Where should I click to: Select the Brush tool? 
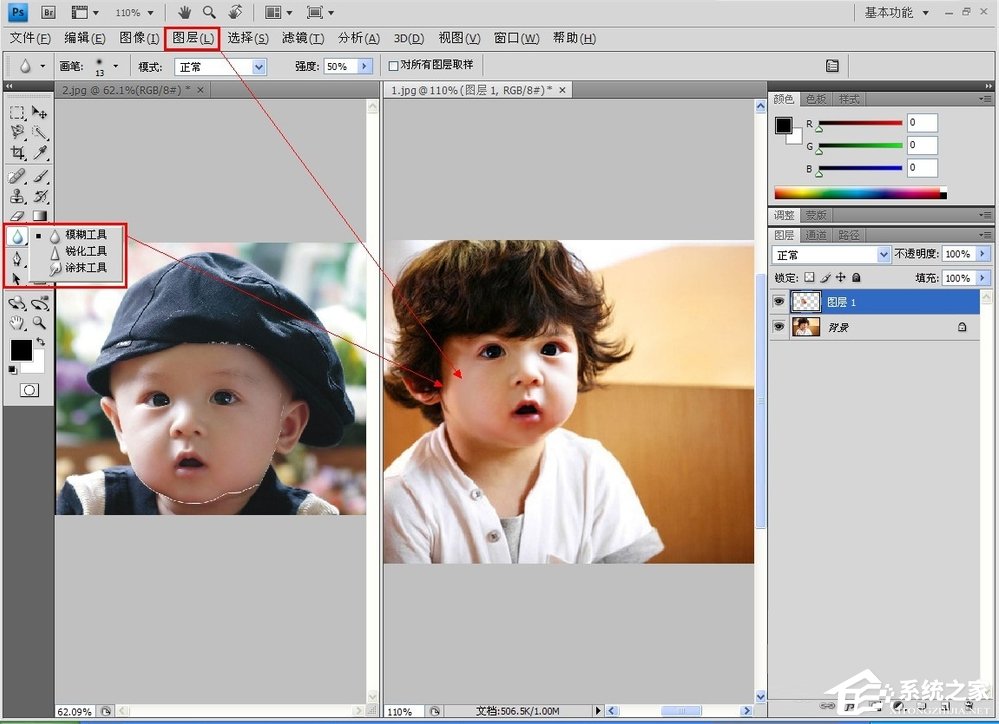pyautogui.click(x=40, y=176)
